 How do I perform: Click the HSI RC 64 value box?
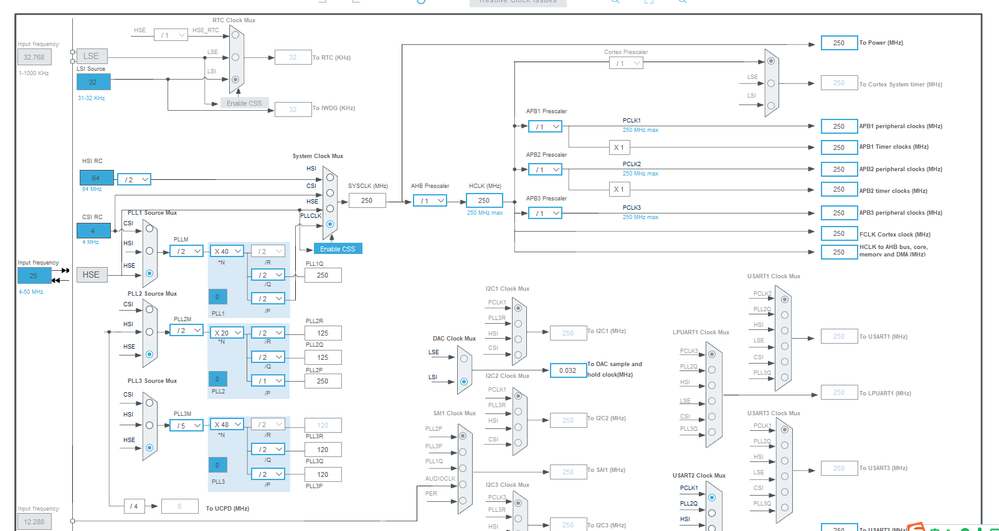pos(97,178)
